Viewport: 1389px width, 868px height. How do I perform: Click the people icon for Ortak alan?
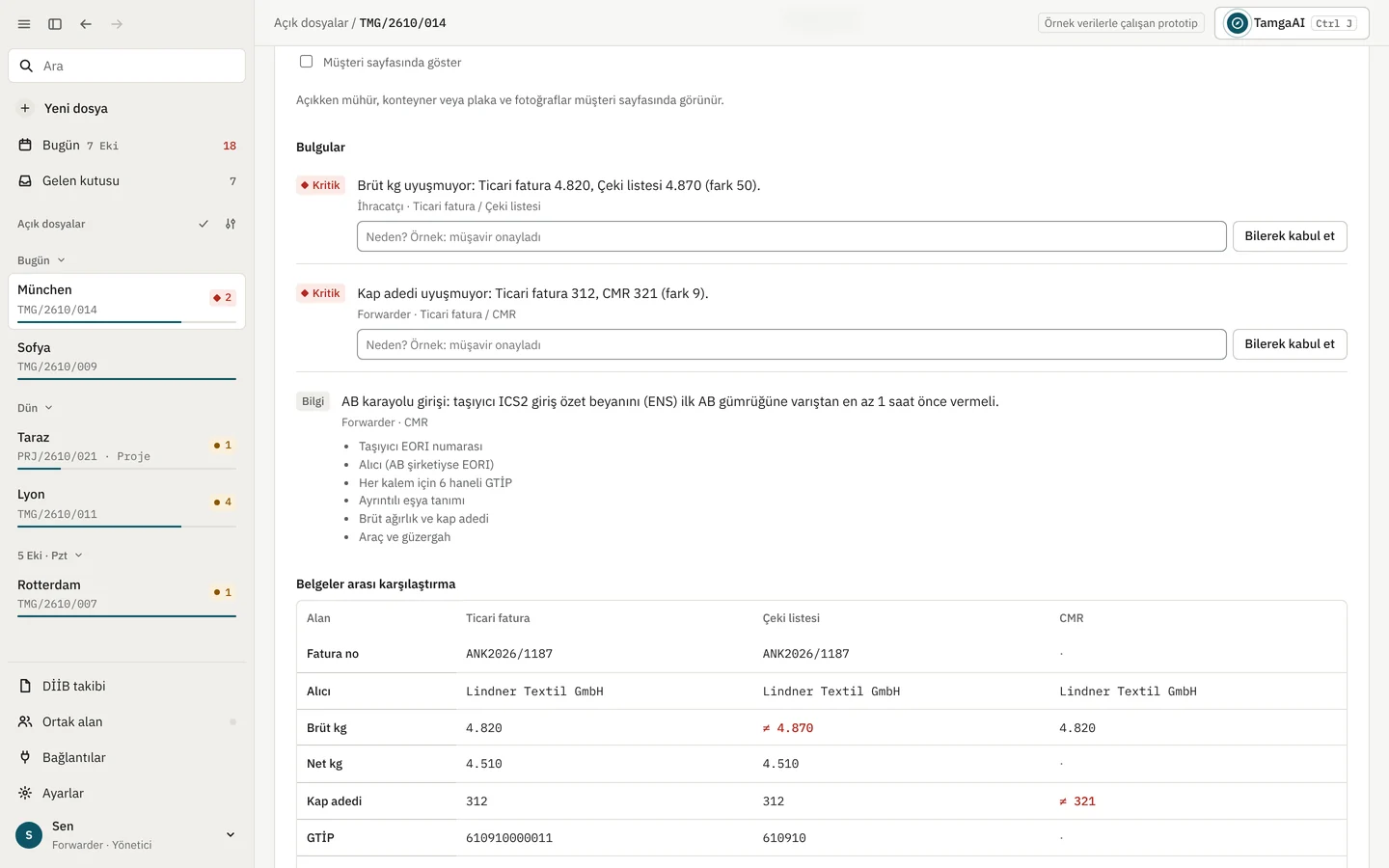[25, 721]
